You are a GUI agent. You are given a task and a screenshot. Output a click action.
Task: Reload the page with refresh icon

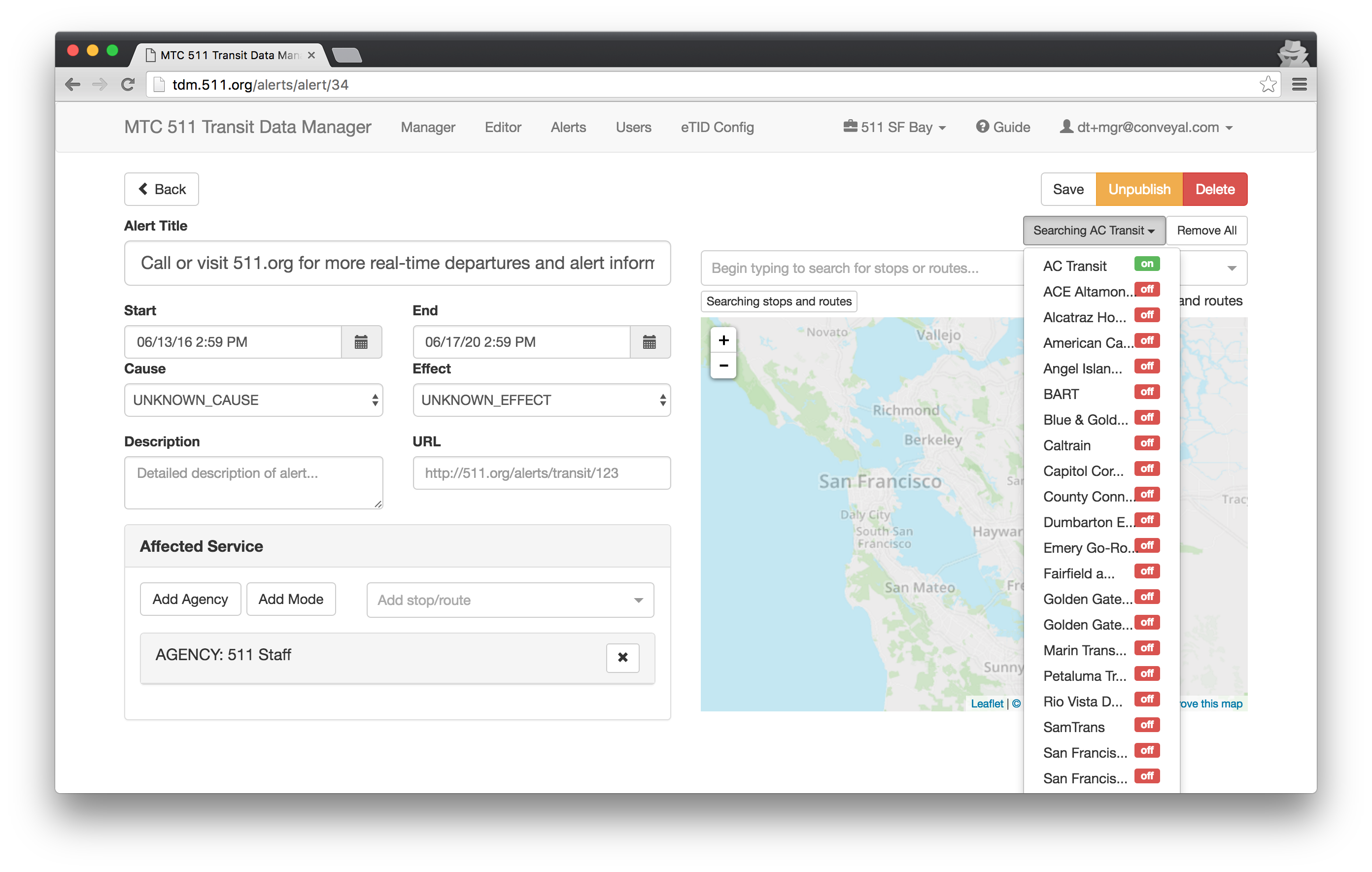tap(128, 85)
